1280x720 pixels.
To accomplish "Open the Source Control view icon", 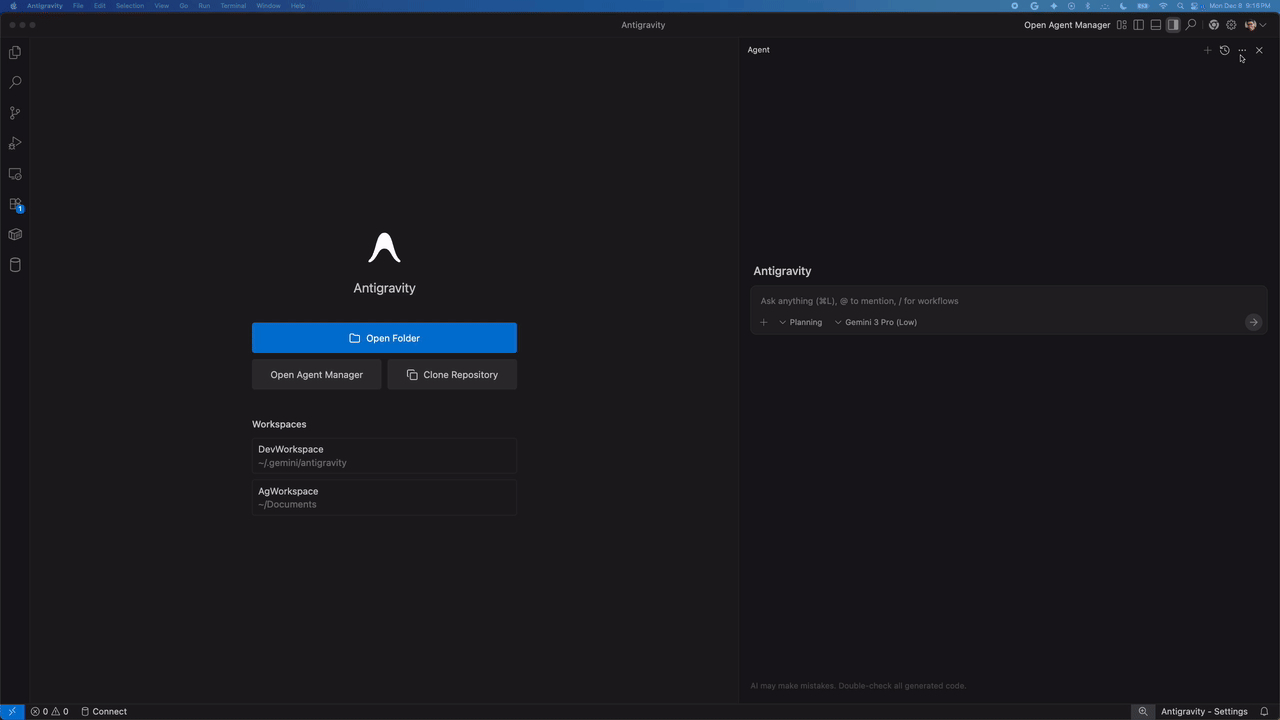I will 15,113.
